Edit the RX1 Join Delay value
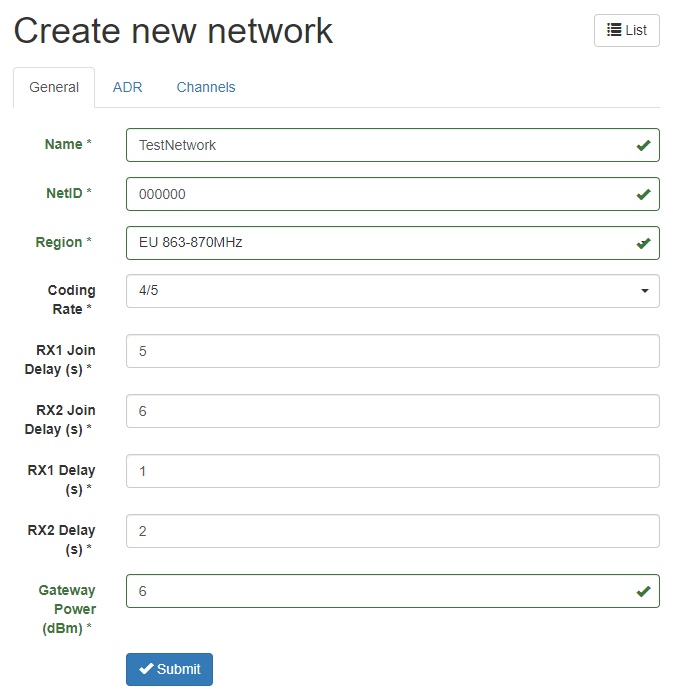 click(393, 351)
